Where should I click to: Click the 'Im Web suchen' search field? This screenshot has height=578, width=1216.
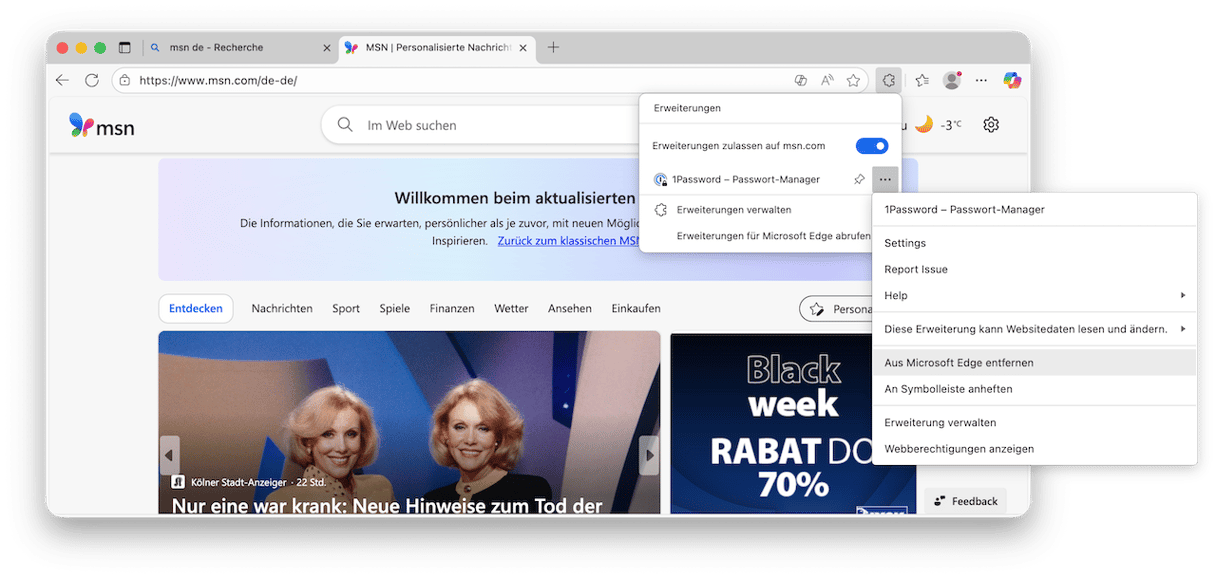pyautogui.click(x=480, y=125)
